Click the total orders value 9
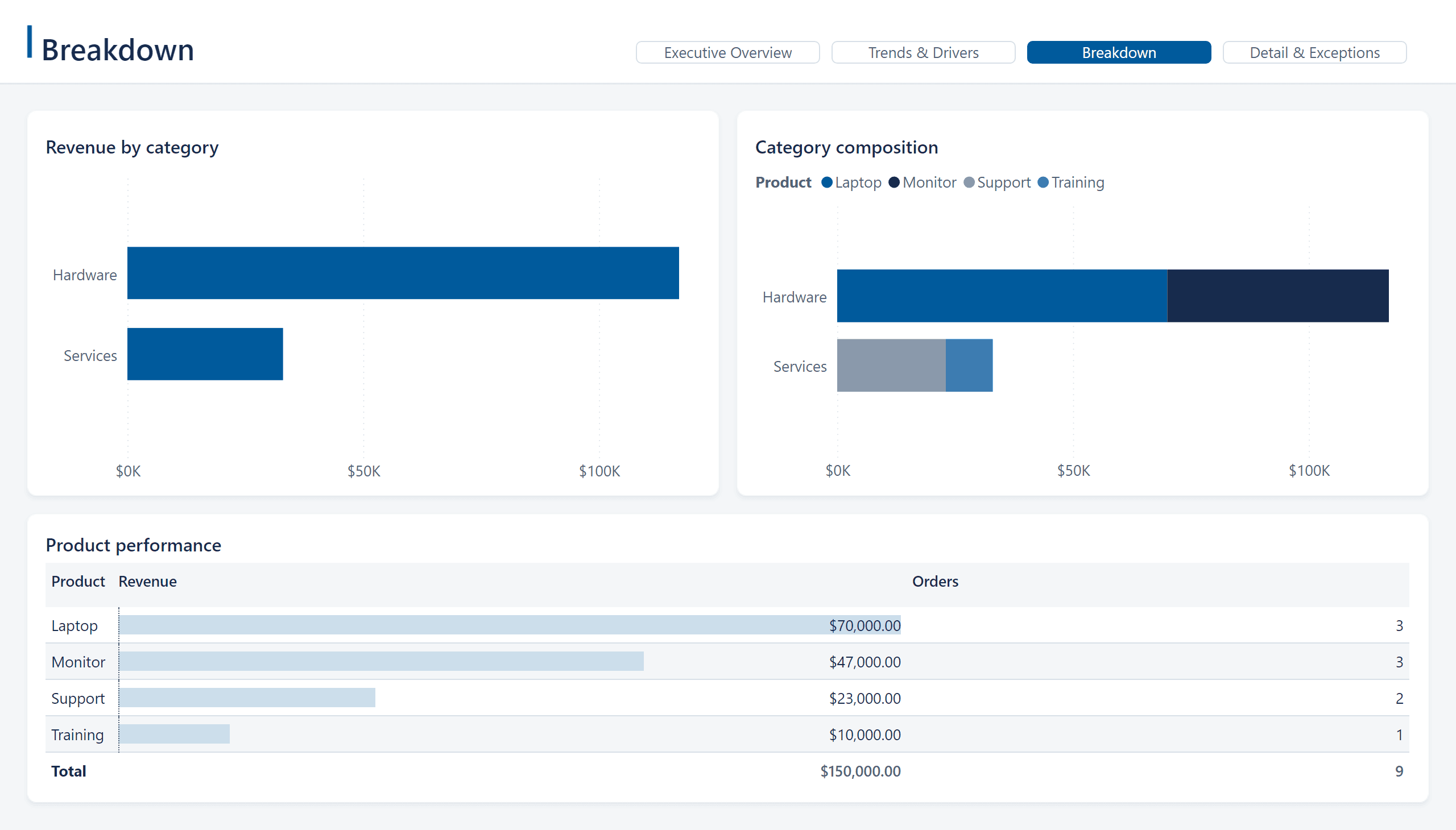This screenshot has height=830, width=1456. point(1399,771)
